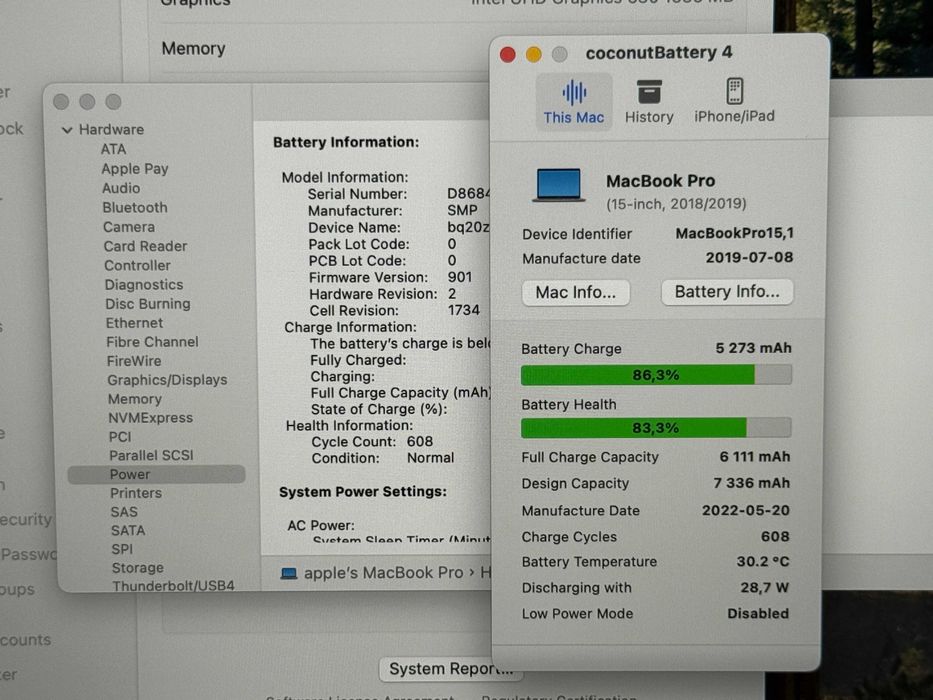Click the Battery Charge 5 273 mAh value
The image size is (933, 700).
coord(753,348)
